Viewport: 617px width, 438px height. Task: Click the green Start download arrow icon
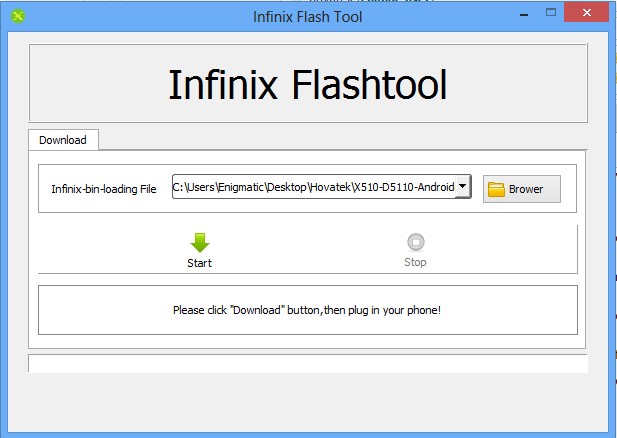coord(200,242)
